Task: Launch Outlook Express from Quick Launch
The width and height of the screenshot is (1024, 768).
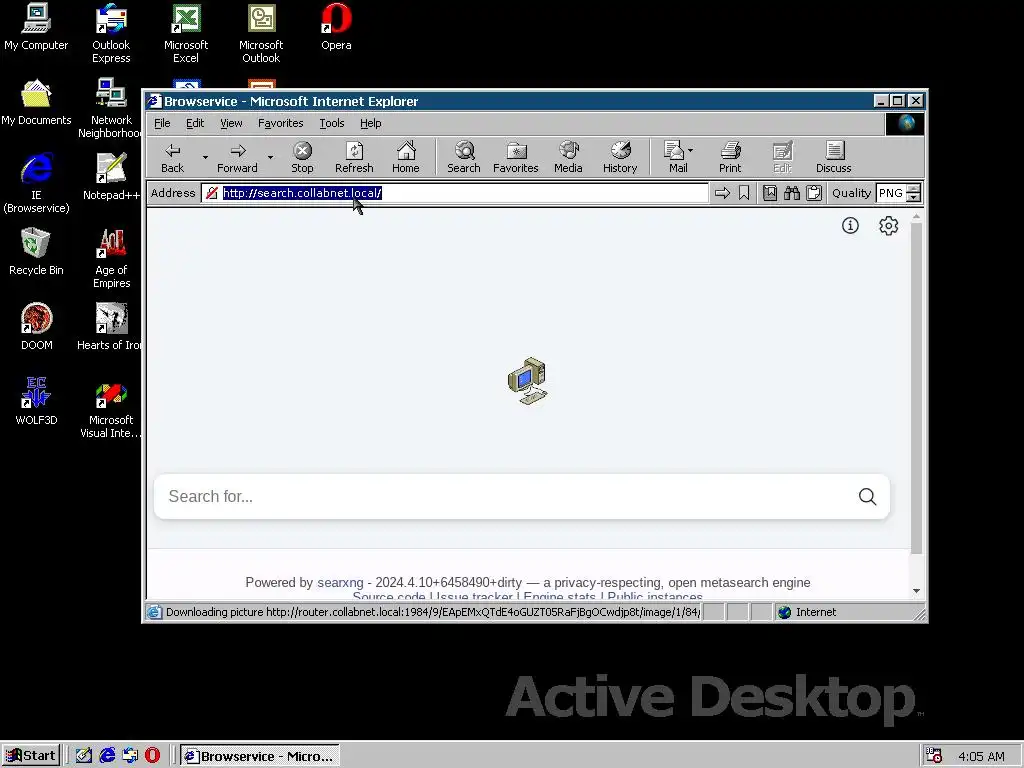Action: [x=130, y=756]
